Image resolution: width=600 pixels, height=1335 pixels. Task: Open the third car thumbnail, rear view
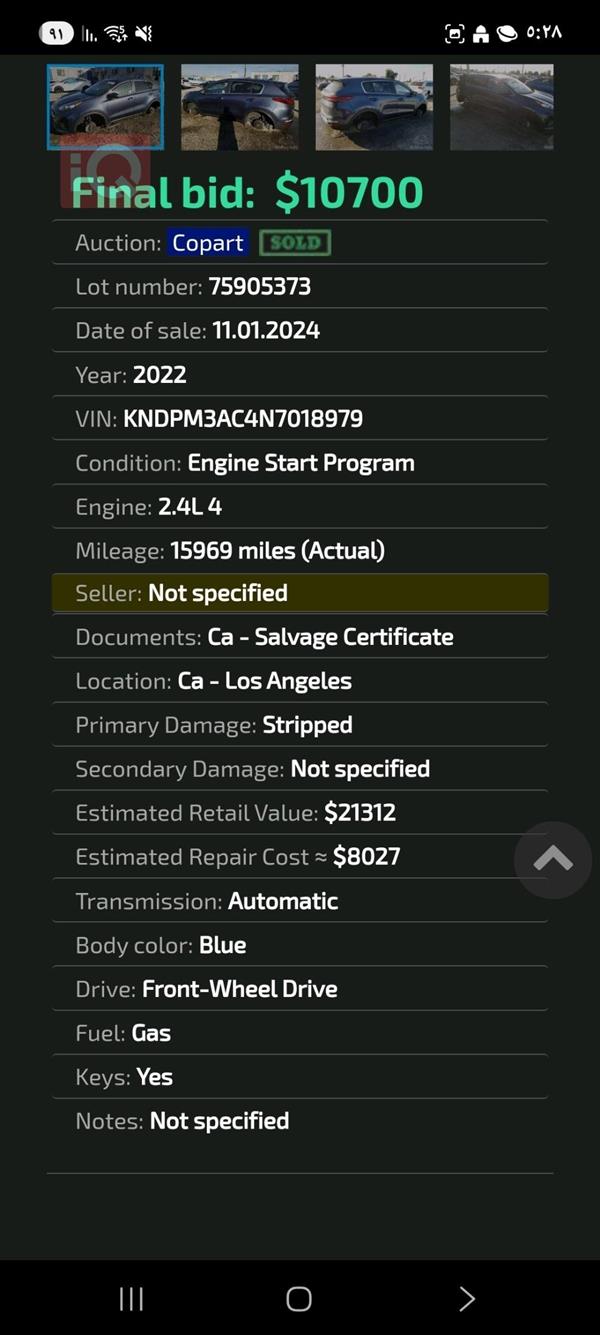tap(374, 106)
